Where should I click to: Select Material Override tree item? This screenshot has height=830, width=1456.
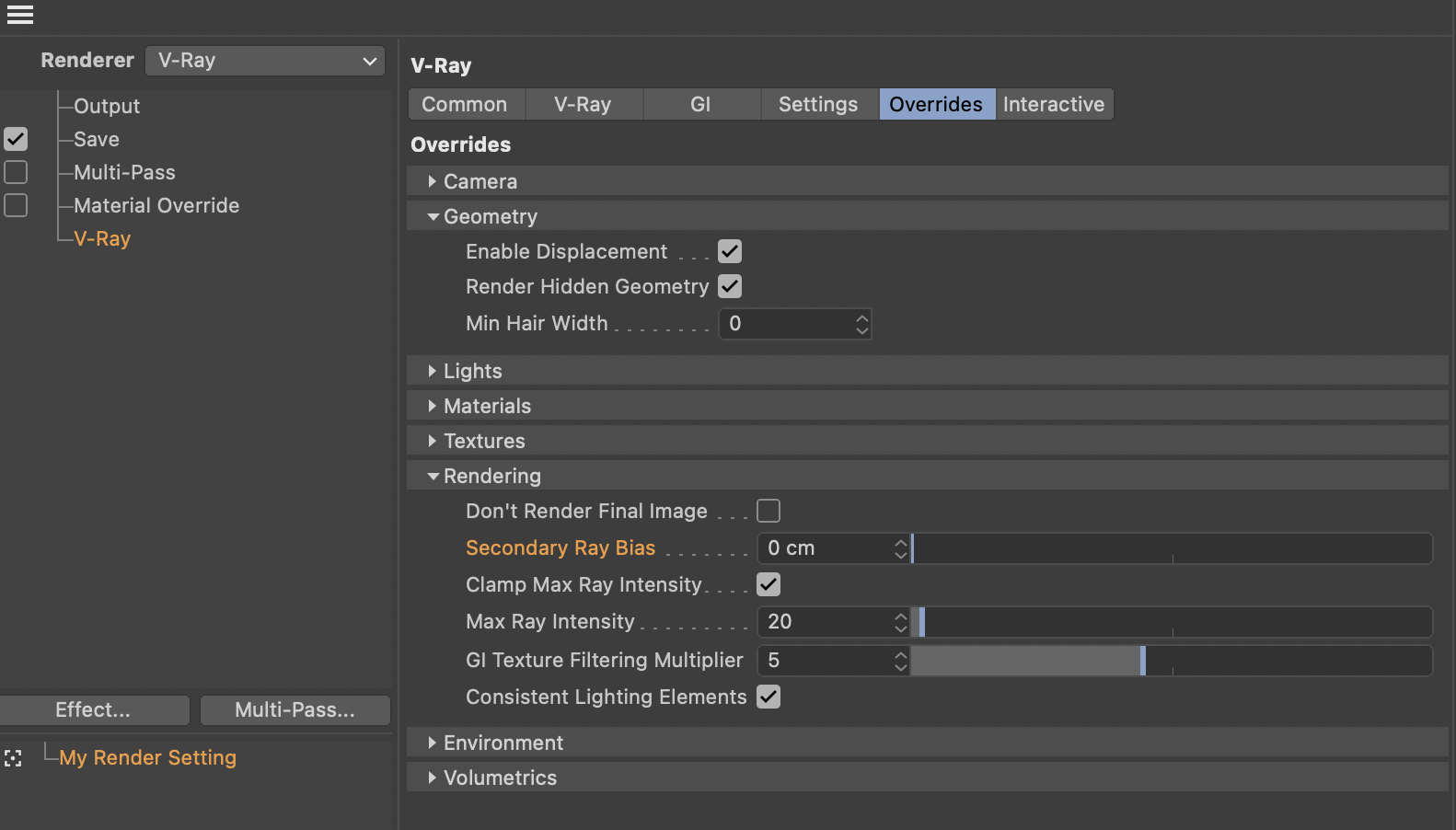(x=156, y=206)
